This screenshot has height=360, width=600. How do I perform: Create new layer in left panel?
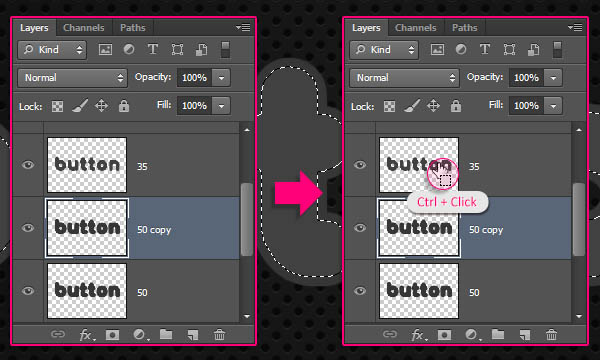(x=193, y=335)
